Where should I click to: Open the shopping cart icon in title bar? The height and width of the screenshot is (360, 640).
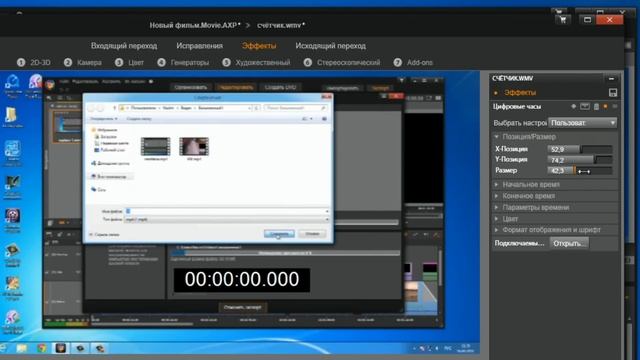[563, 20]
